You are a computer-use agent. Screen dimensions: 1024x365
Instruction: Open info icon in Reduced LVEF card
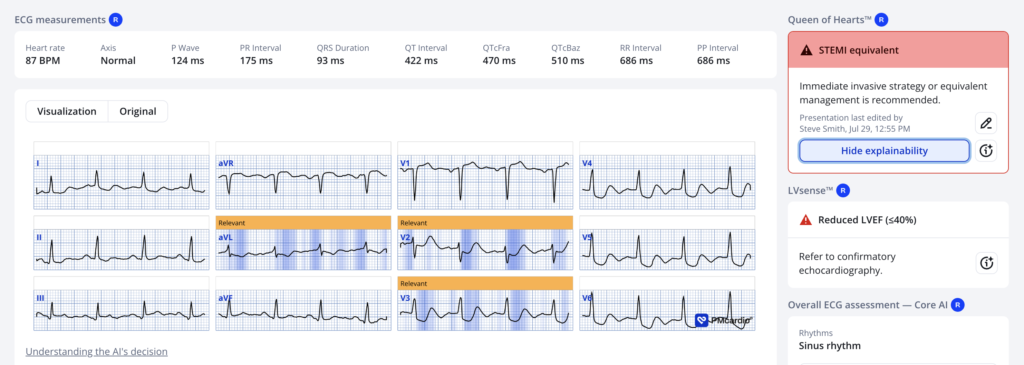[986, 262]
